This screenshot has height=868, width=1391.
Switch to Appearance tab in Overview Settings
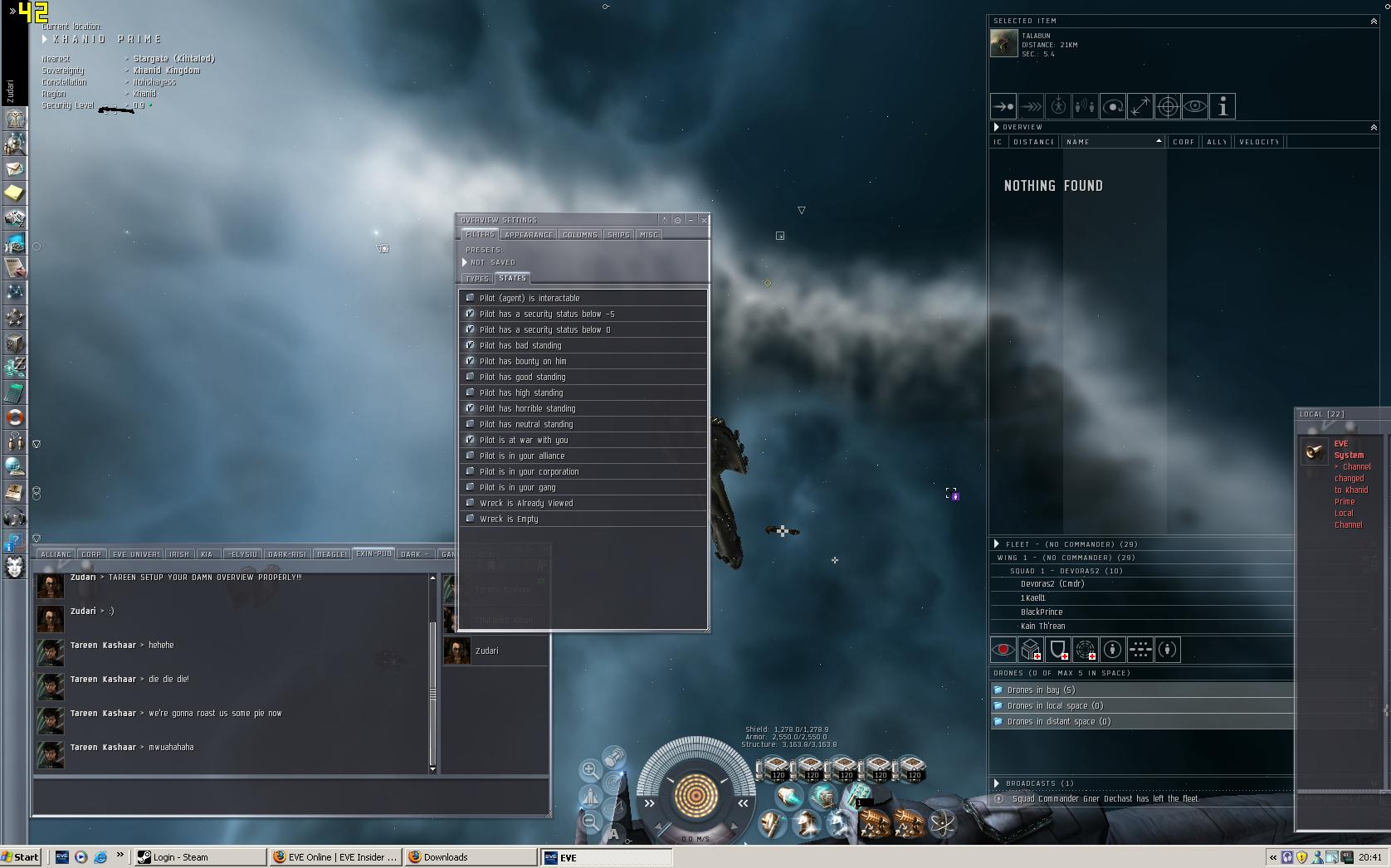click(529, 235)
